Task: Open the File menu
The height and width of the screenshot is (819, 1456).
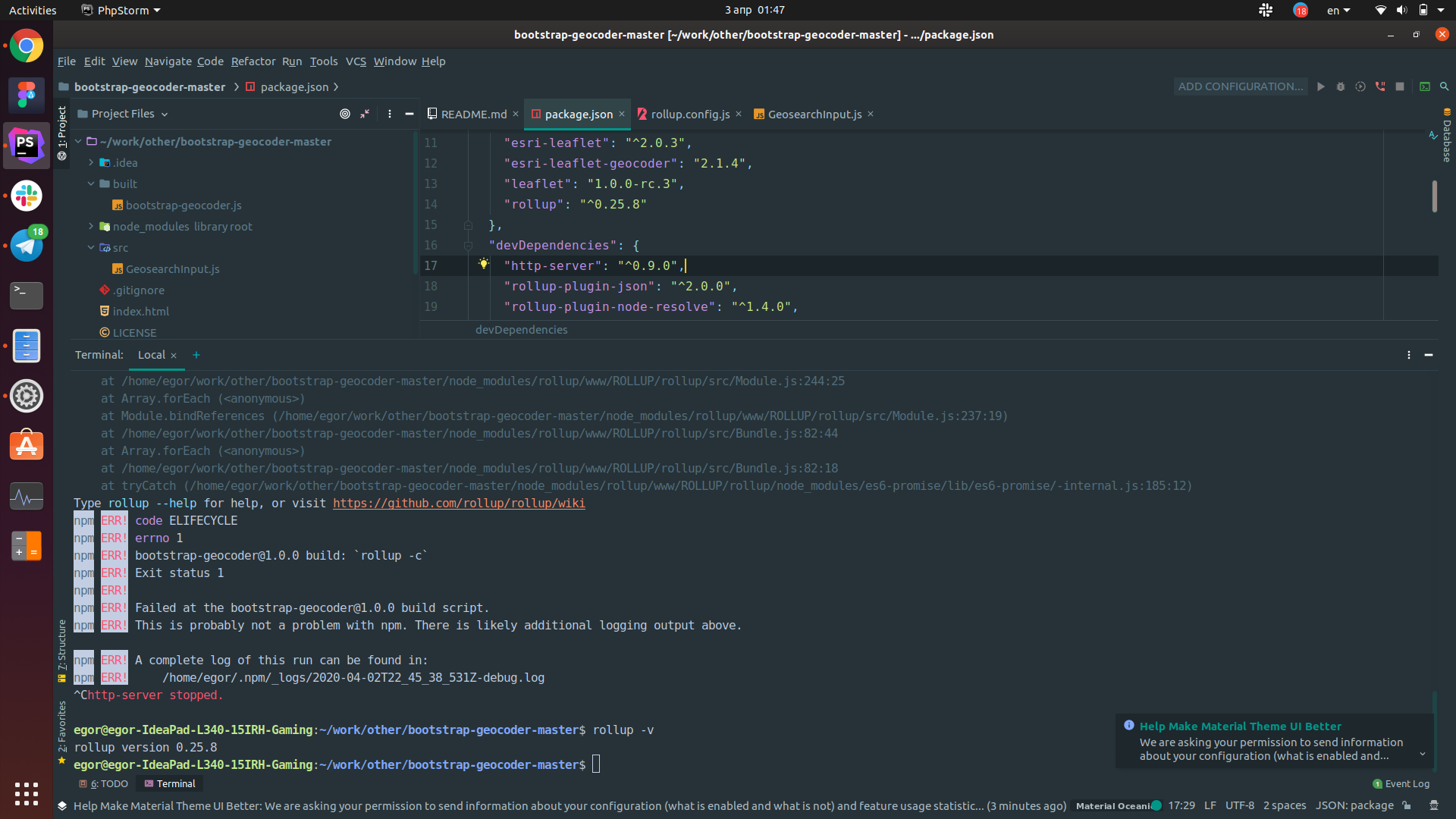Action: point(67,61)
